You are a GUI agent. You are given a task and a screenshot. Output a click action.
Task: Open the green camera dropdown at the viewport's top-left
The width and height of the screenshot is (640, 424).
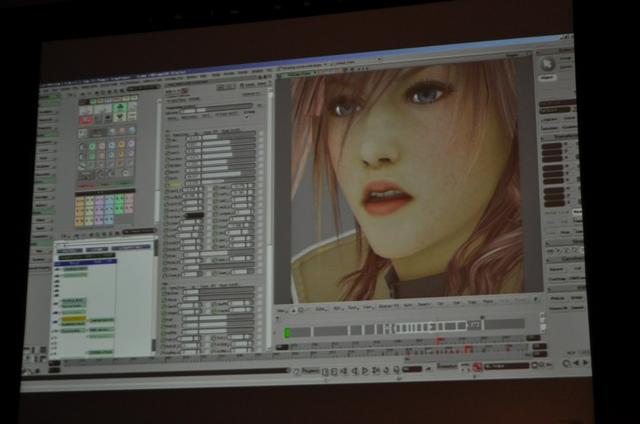click(x=299, y=75)
